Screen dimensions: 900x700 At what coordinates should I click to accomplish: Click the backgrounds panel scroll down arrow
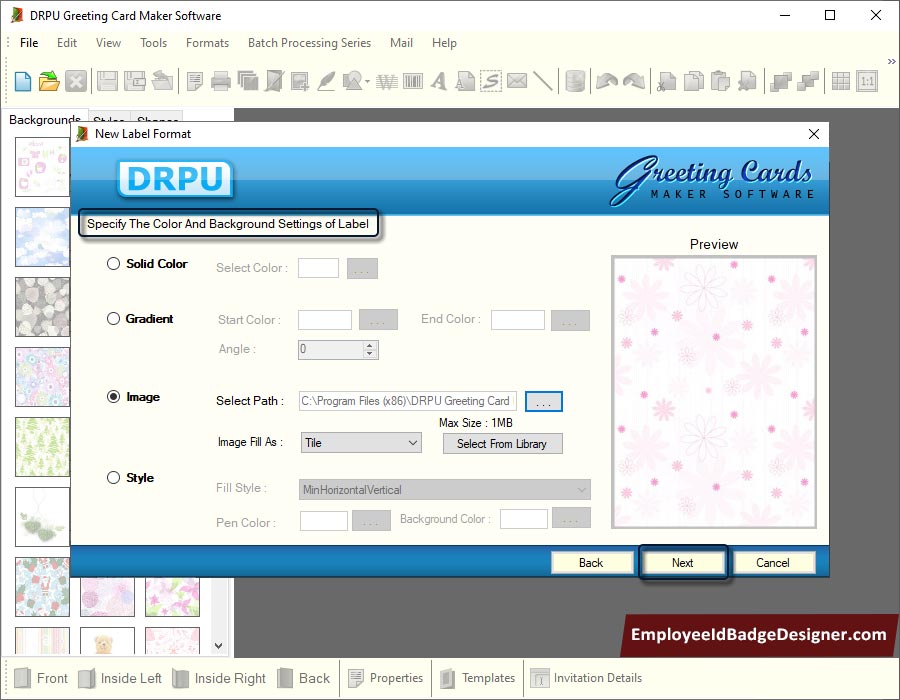(219, 645)
